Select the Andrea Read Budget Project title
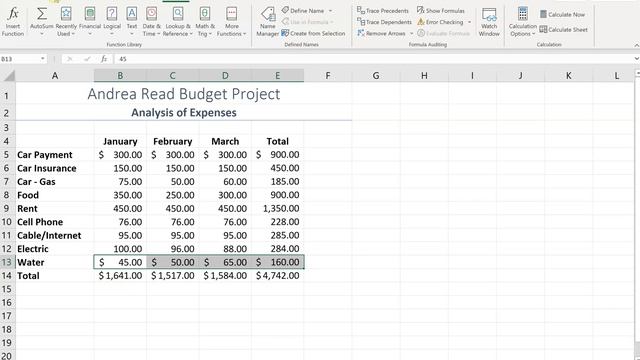Screen dimensions: 640x360 (184, 94)
